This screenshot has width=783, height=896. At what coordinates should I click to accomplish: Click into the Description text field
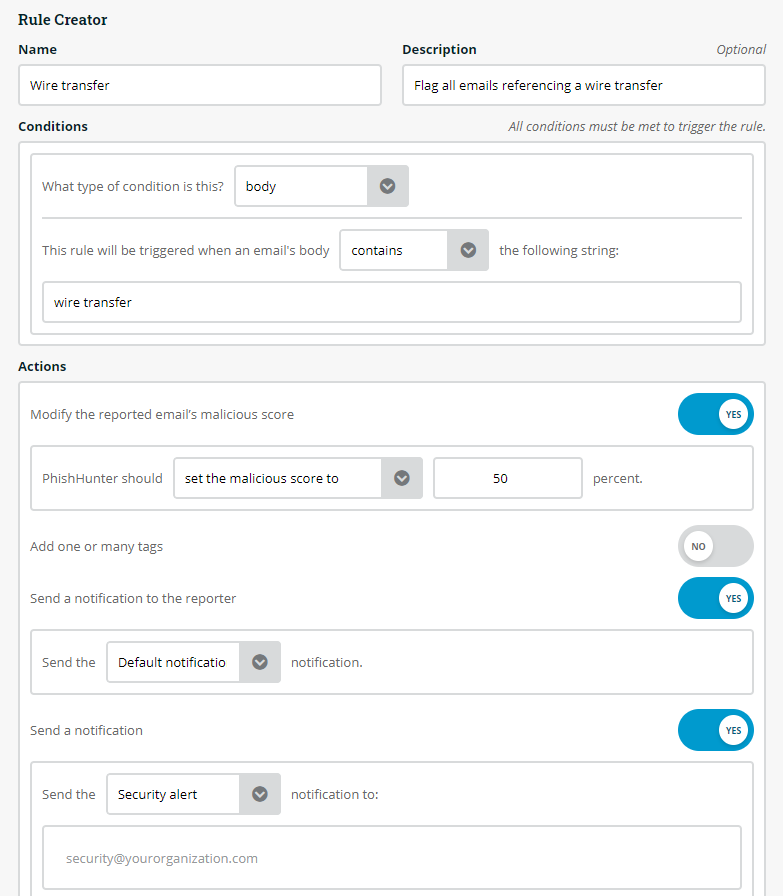(583, 85)
